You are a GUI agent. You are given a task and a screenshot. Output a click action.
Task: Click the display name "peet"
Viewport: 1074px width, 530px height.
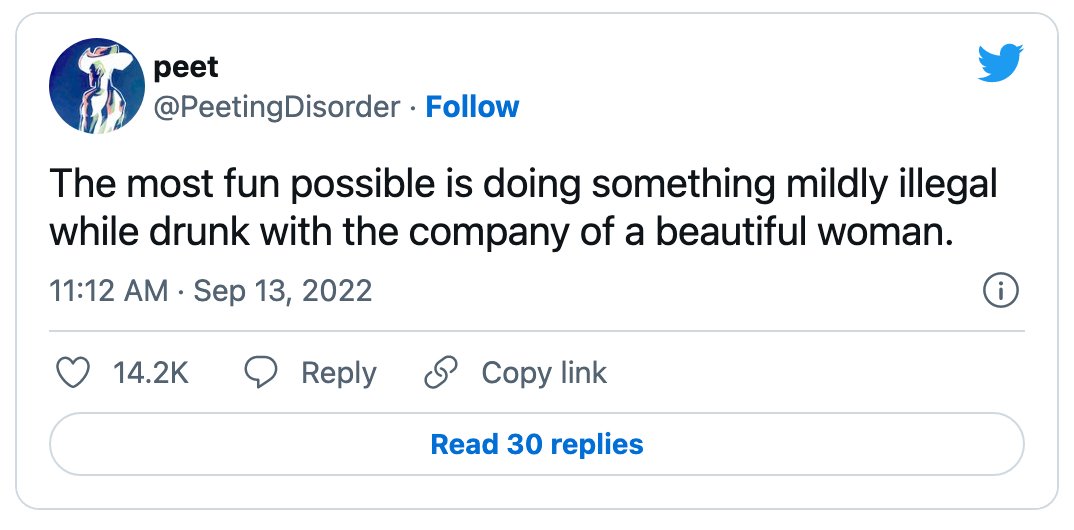click(x=186, y=67)
